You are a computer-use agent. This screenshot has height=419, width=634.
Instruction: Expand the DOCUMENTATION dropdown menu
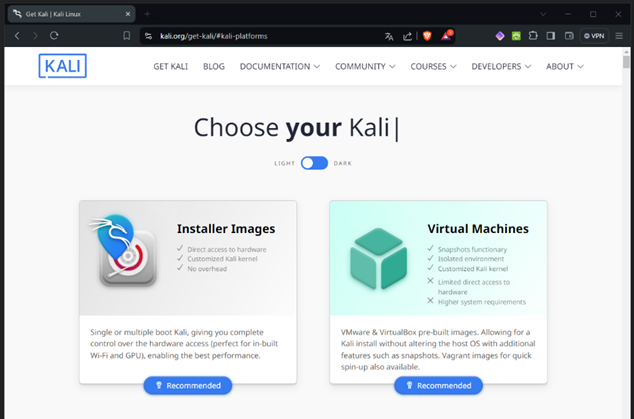(x=280, y=66)
